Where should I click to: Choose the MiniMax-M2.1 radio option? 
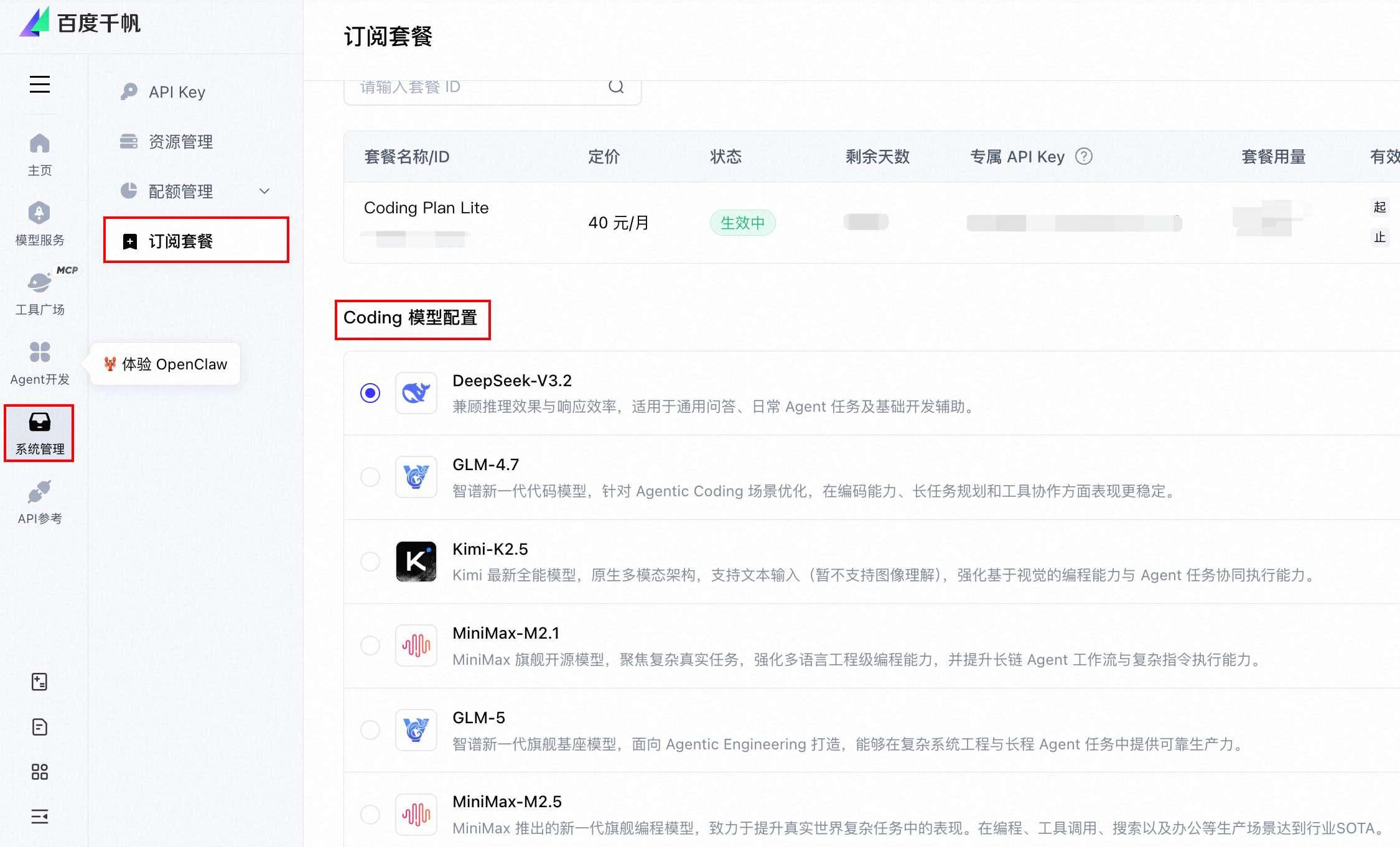pos(370,646)
